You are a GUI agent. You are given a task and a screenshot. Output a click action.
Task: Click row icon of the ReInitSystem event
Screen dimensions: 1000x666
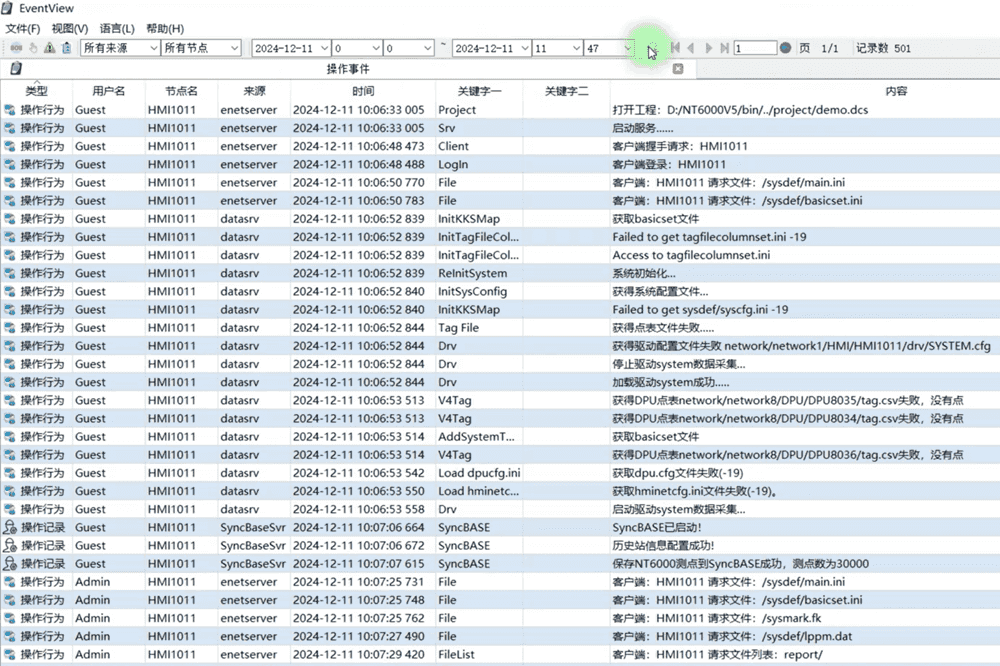(x=10, y=273)
